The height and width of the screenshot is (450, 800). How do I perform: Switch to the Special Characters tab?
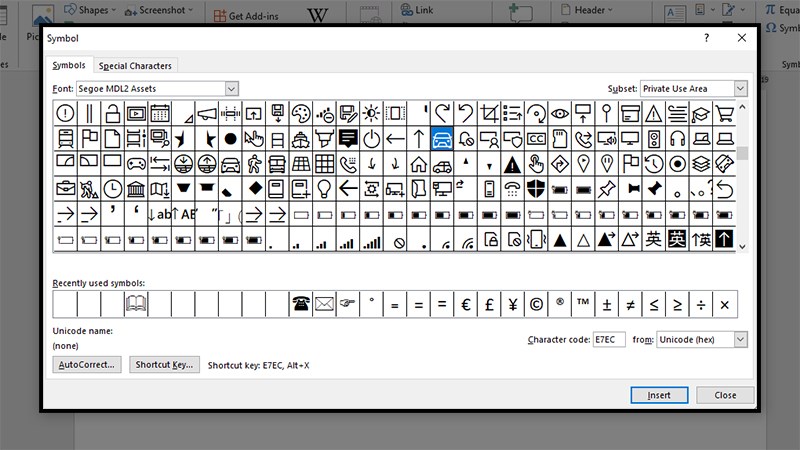tap(135, 66)
